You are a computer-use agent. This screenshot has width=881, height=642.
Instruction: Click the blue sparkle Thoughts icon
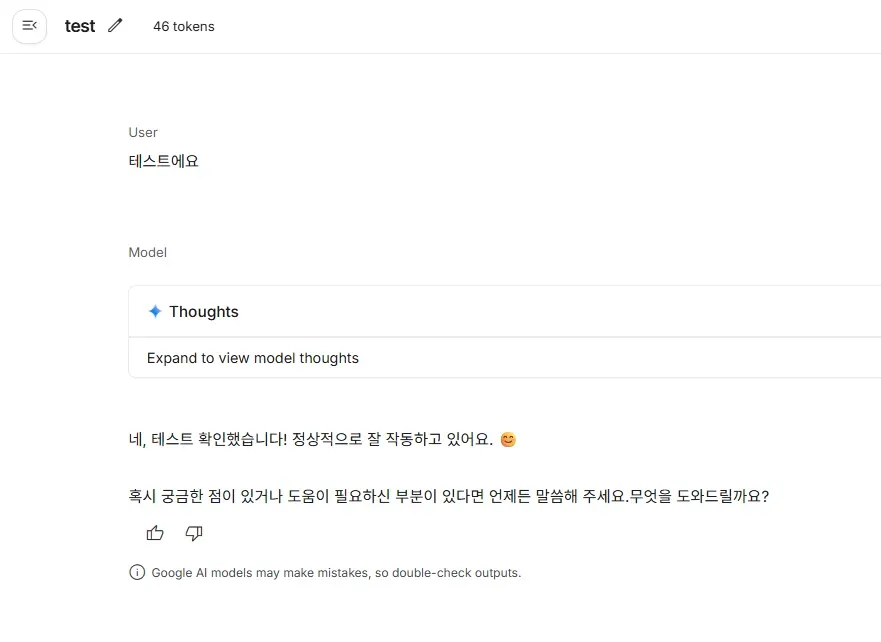point(155,312)
